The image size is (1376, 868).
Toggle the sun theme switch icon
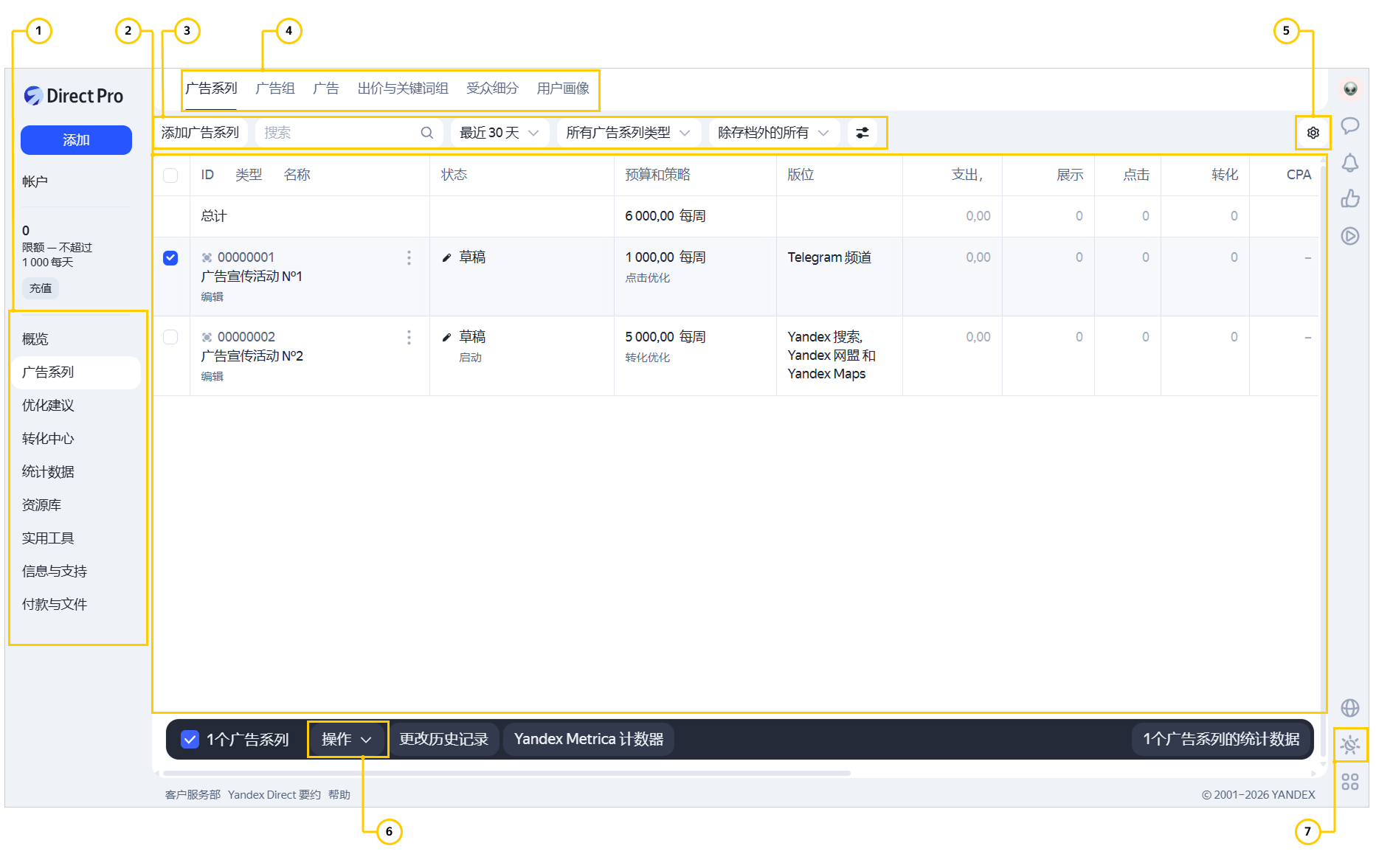1350,745
